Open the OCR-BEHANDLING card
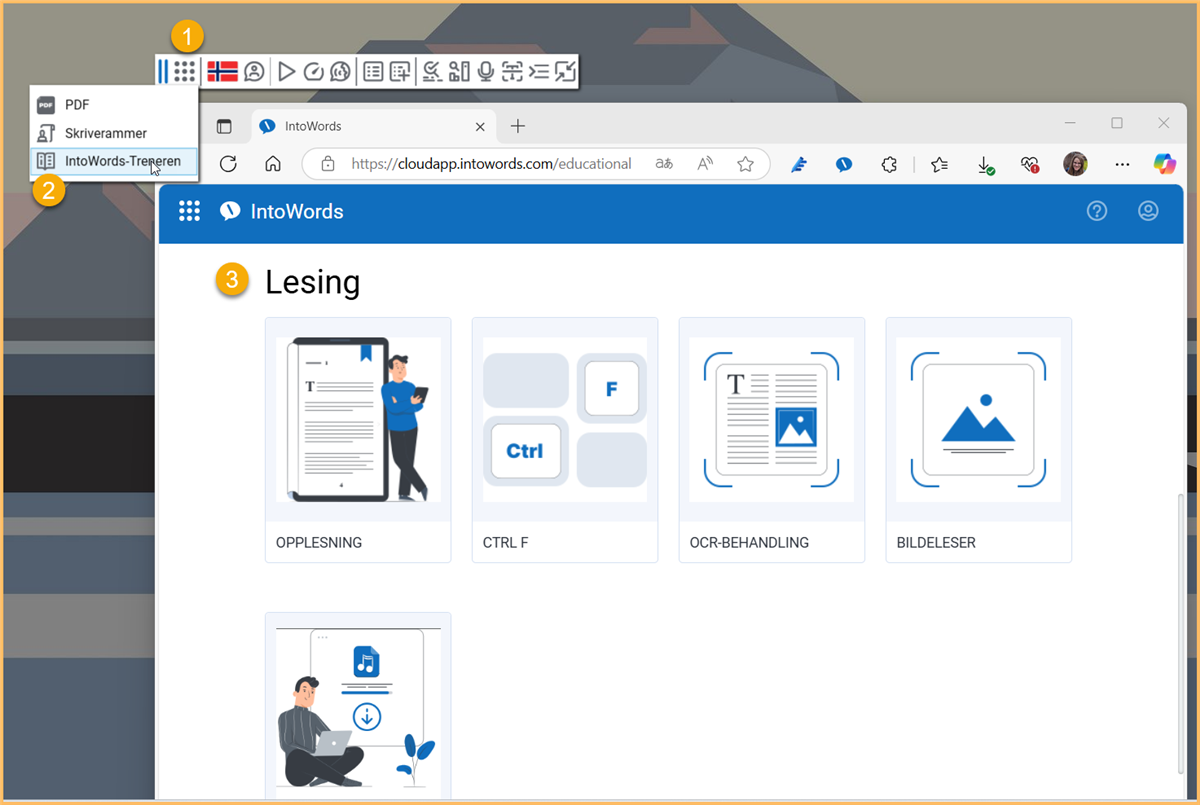 click(x=772, y=440)
